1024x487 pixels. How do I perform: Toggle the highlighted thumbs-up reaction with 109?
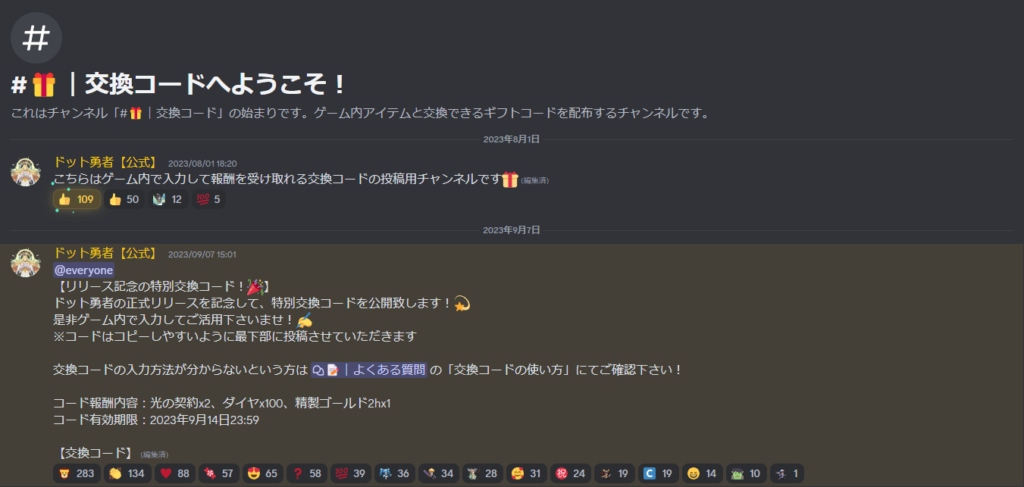coord(77,200)
